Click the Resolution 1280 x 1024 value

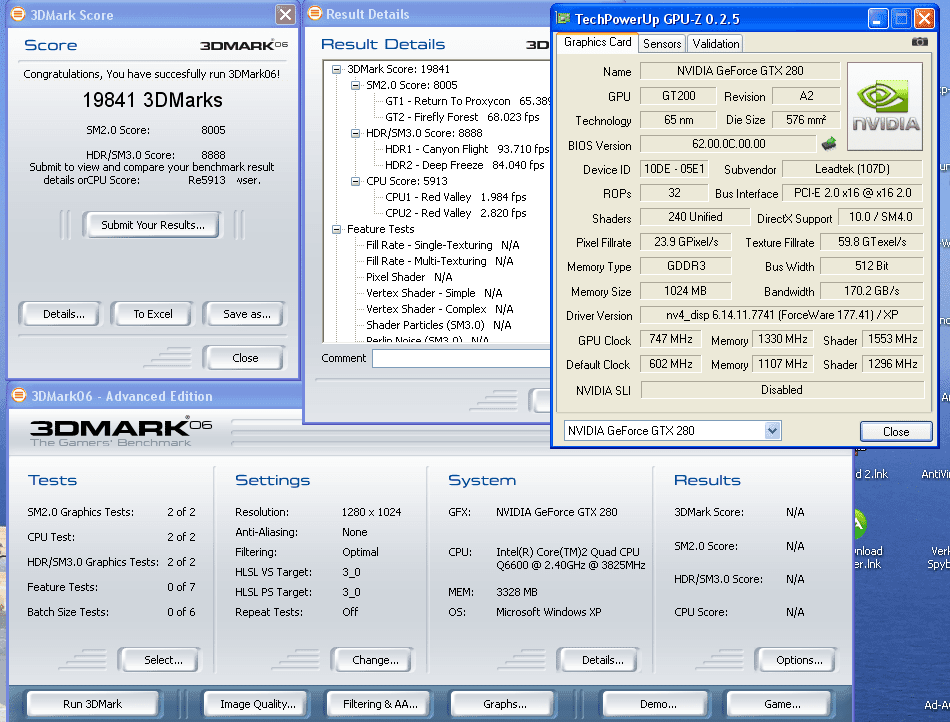coord(371,512)
